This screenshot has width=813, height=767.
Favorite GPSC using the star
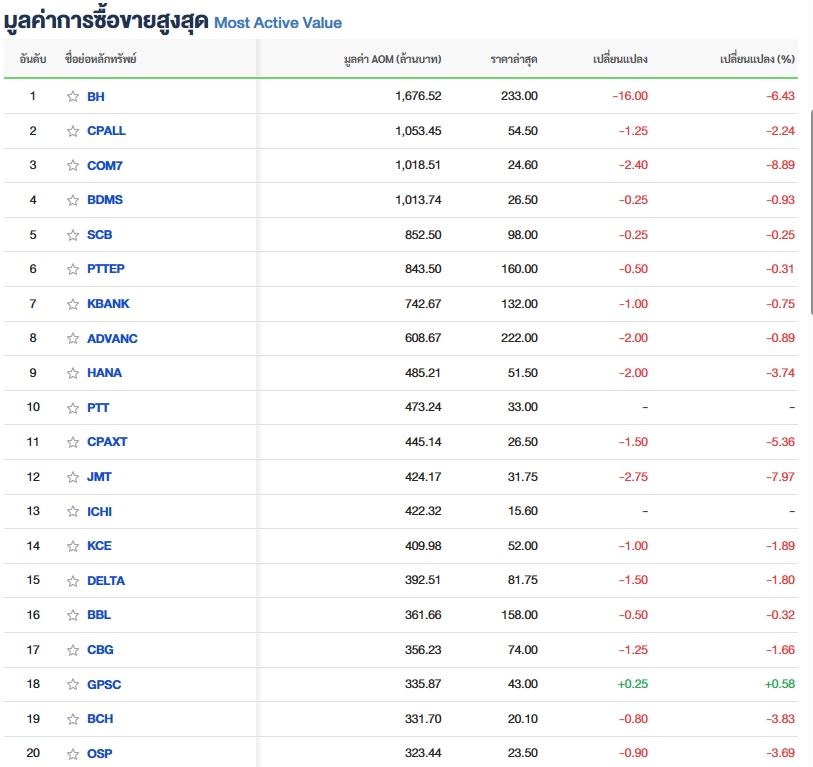tap(73, 685)
